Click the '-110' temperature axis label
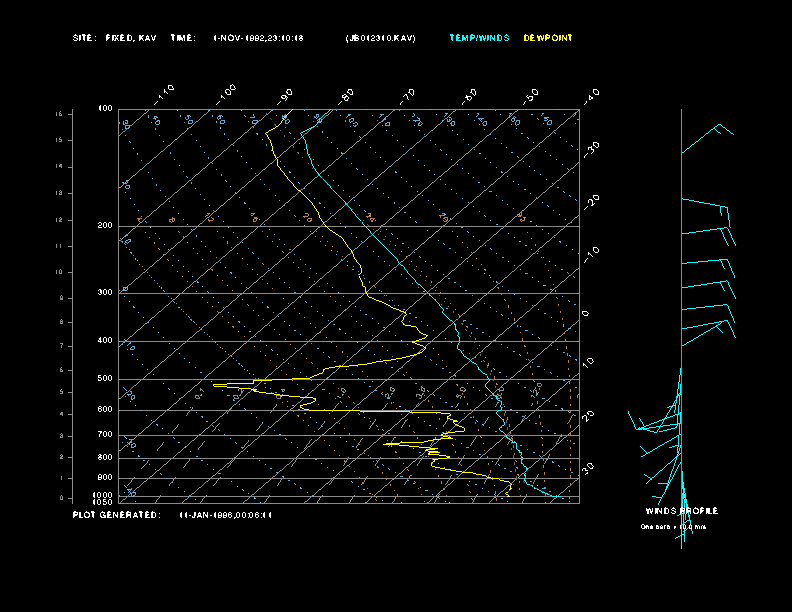The image size is (792, 612). click(x=164, y=94)
